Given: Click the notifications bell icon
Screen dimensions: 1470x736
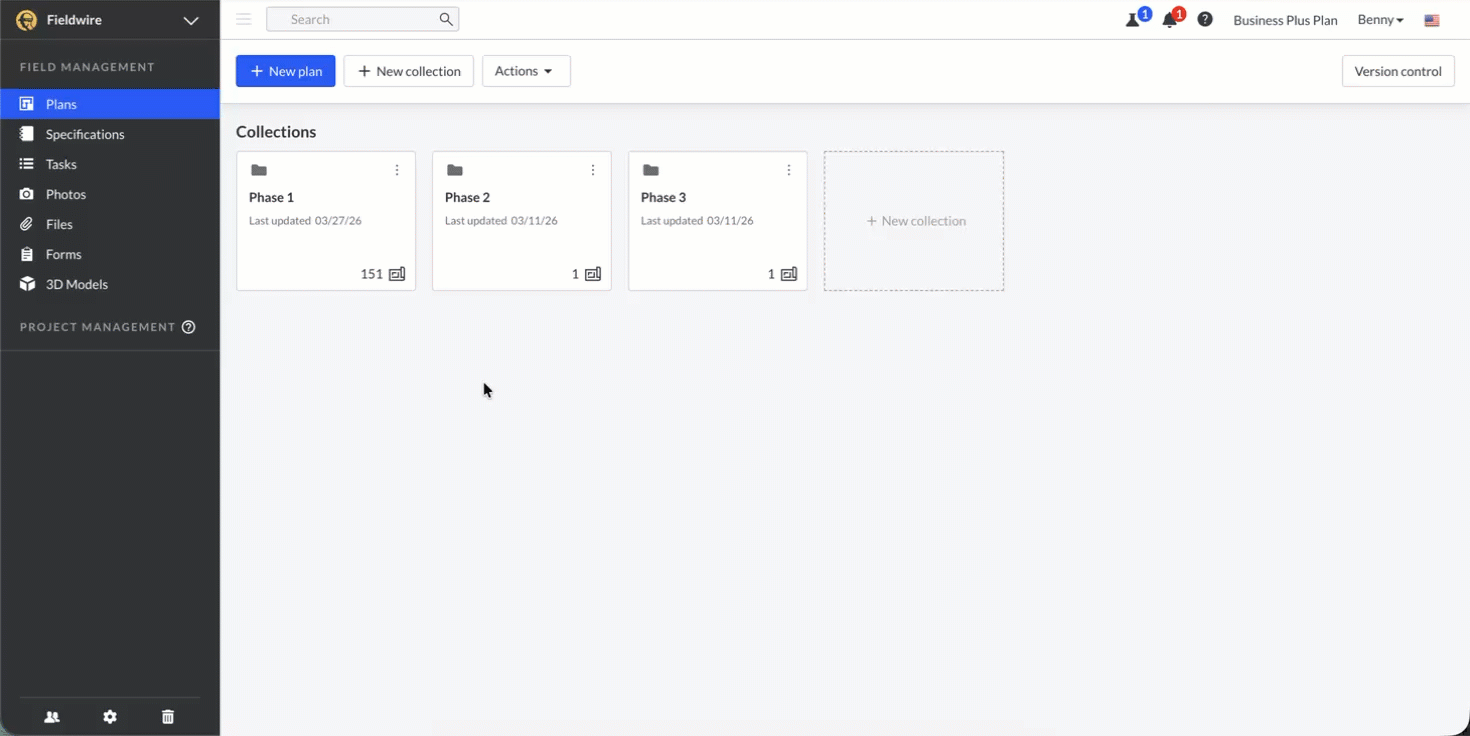Looking at the screenshot, I should pos(1169,20).
